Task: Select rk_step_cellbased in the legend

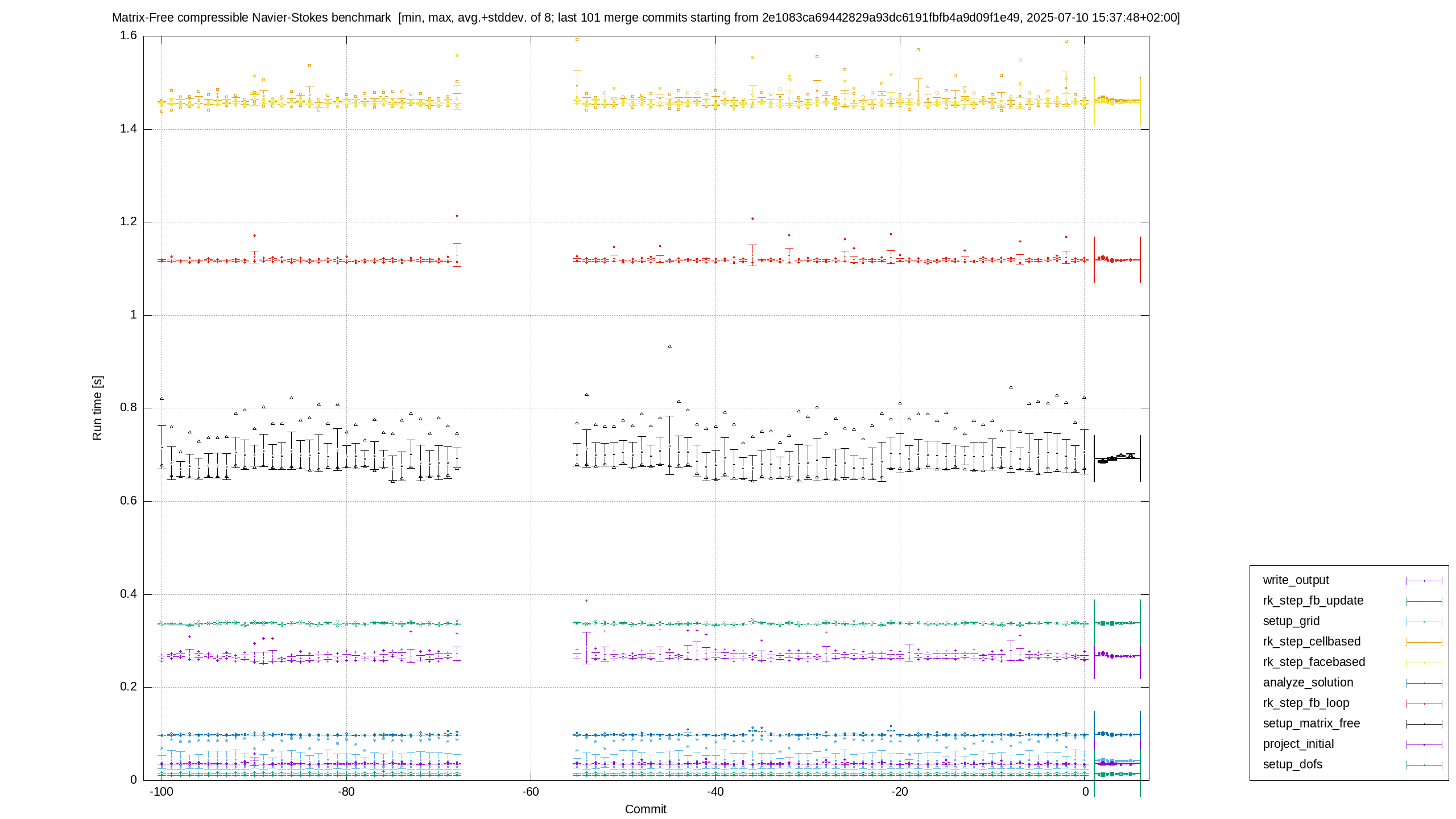Action: pyautogui.click(x=1312, y=642)
